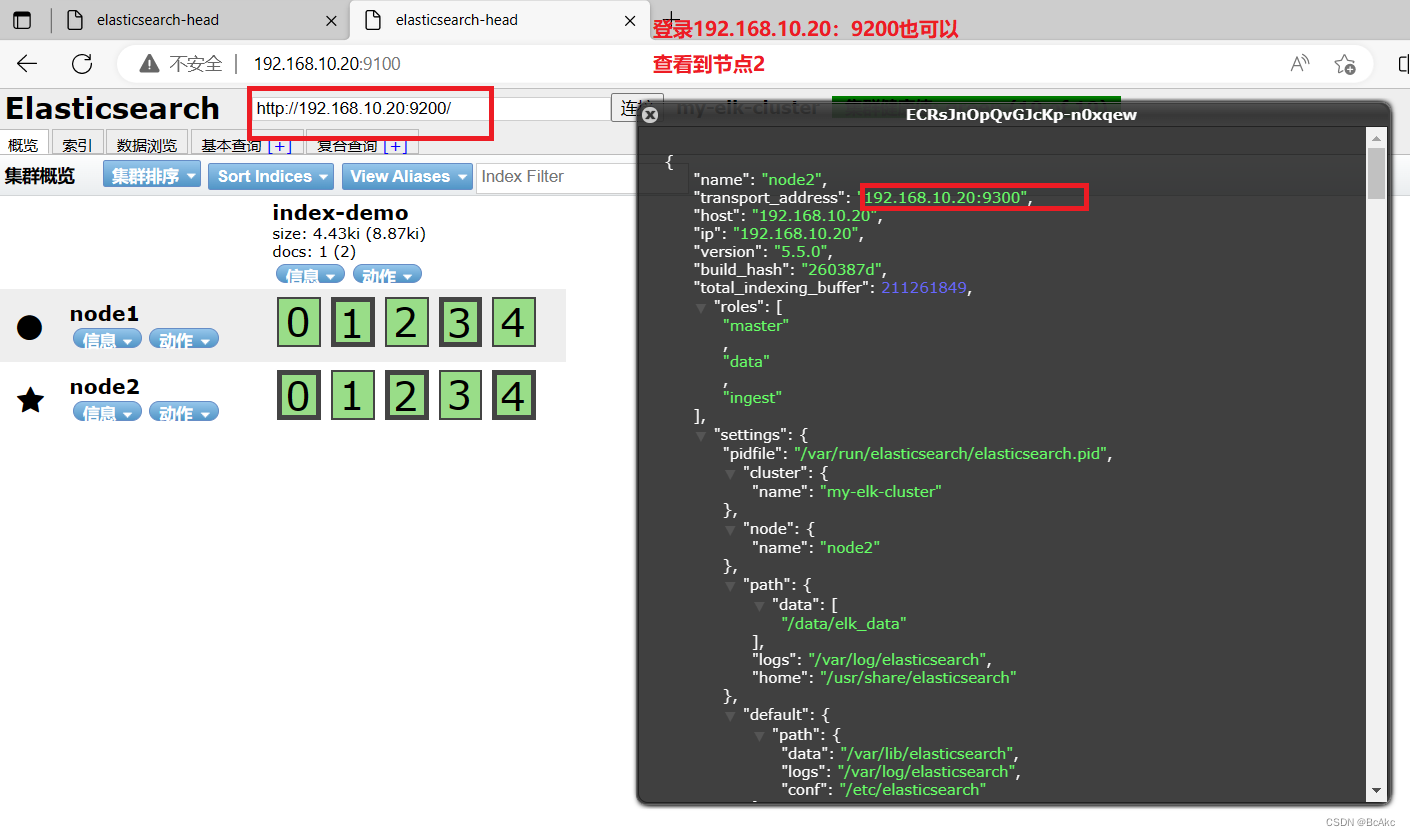1410x836 pixels.
Task: Collapse the "settings" object in JSON
Action: click(701, 436)
